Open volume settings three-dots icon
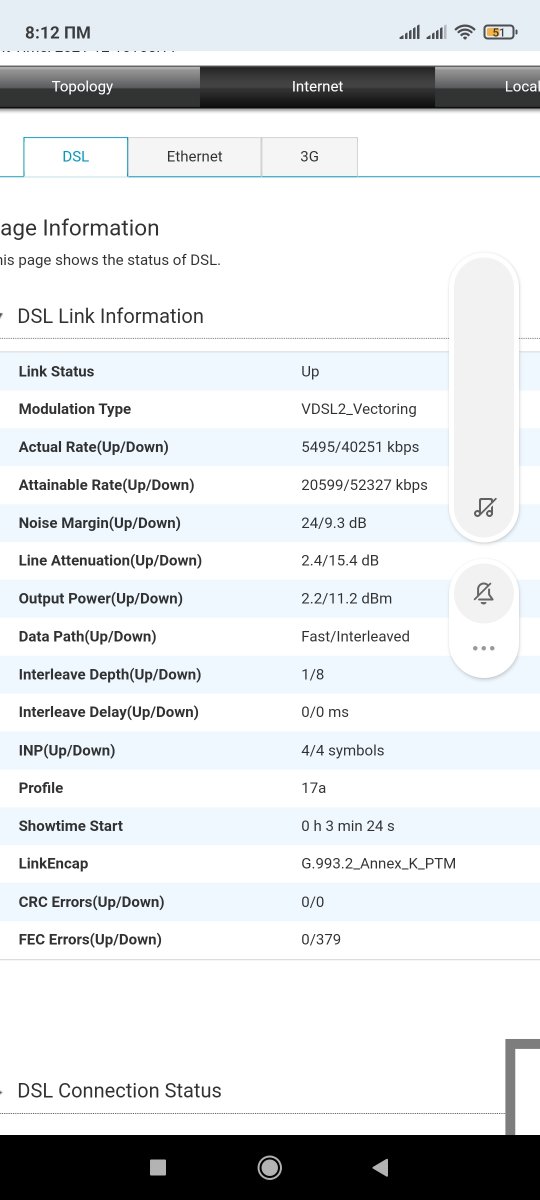The image size is (540, 1200). click(484, 648)
